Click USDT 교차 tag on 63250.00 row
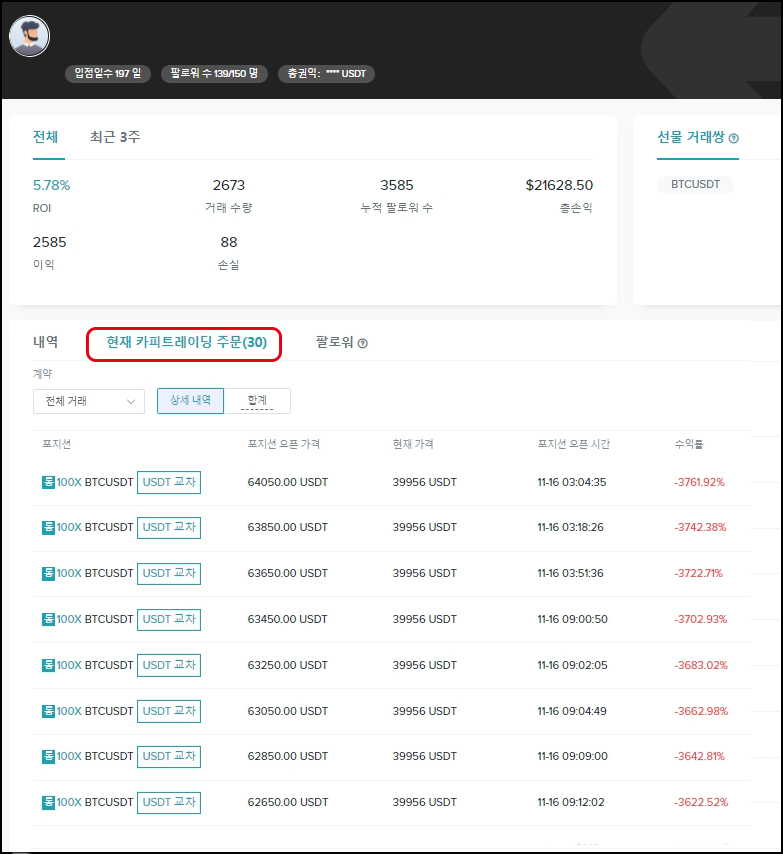783x854 pixels. [x=169, y=665]
